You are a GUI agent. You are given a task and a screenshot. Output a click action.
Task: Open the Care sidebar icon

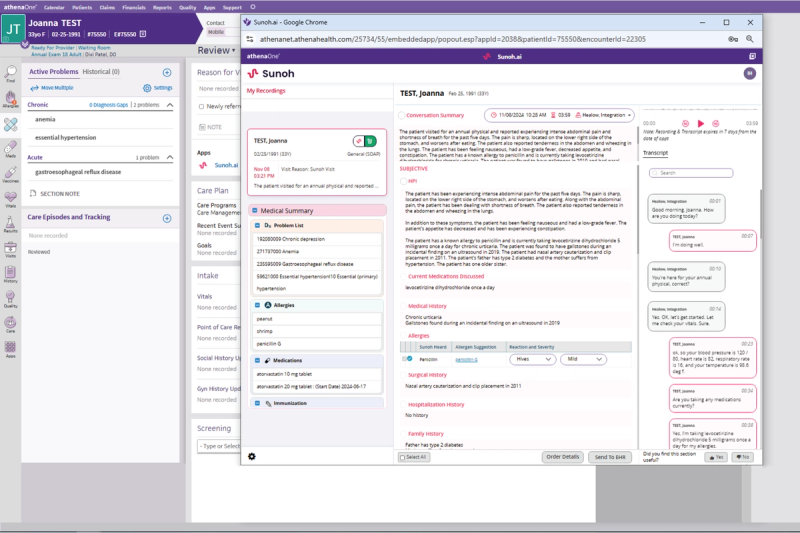(11, 324)
